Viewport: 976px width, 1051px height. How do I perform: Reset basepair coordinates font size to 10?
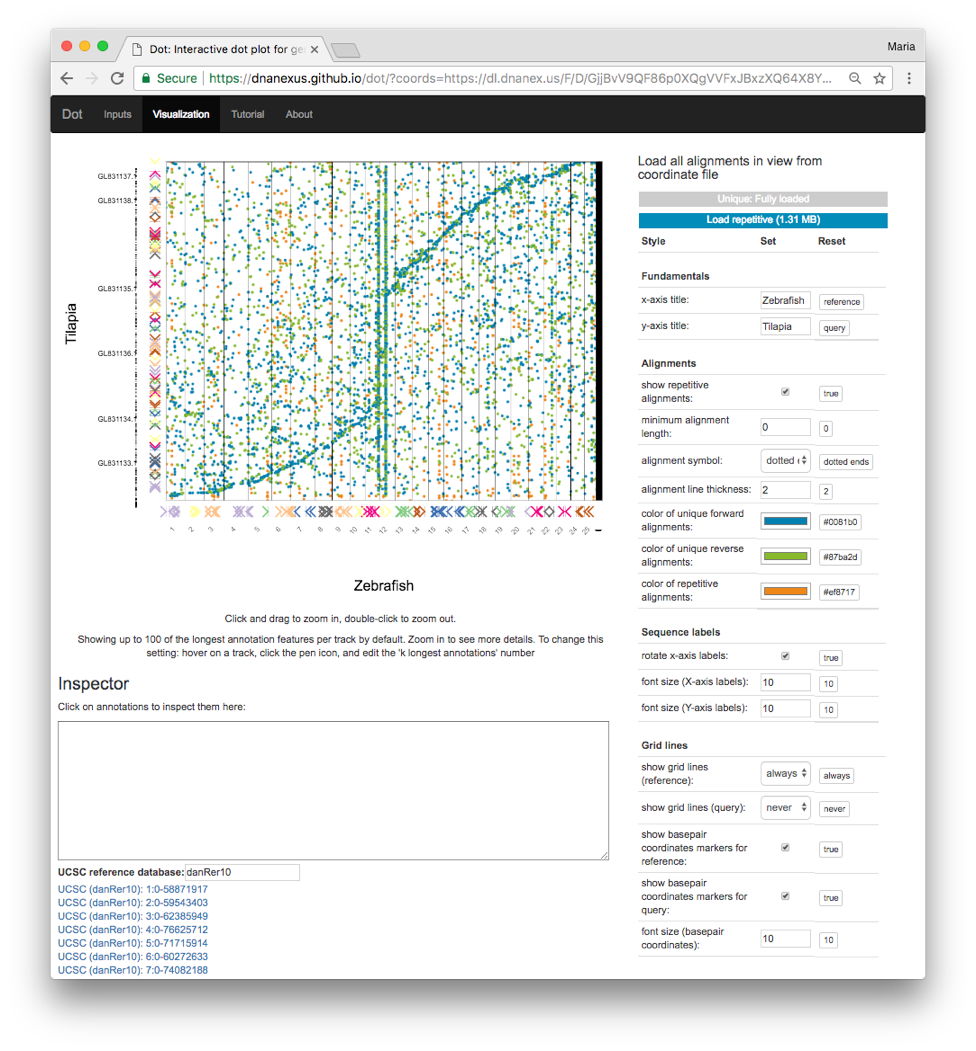pos(829,940)
